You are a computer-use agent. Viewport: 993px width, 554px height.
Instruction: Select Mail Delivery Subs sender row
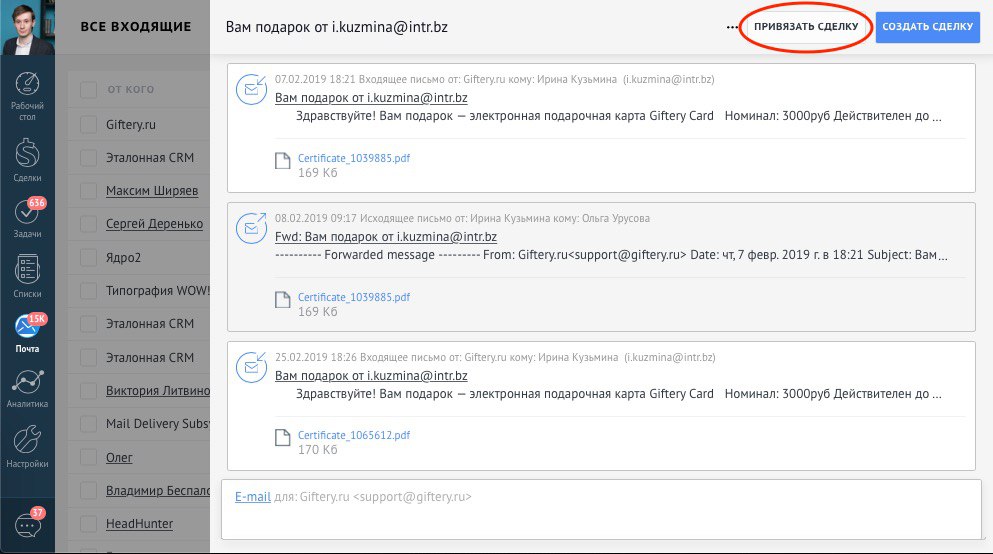158,424
